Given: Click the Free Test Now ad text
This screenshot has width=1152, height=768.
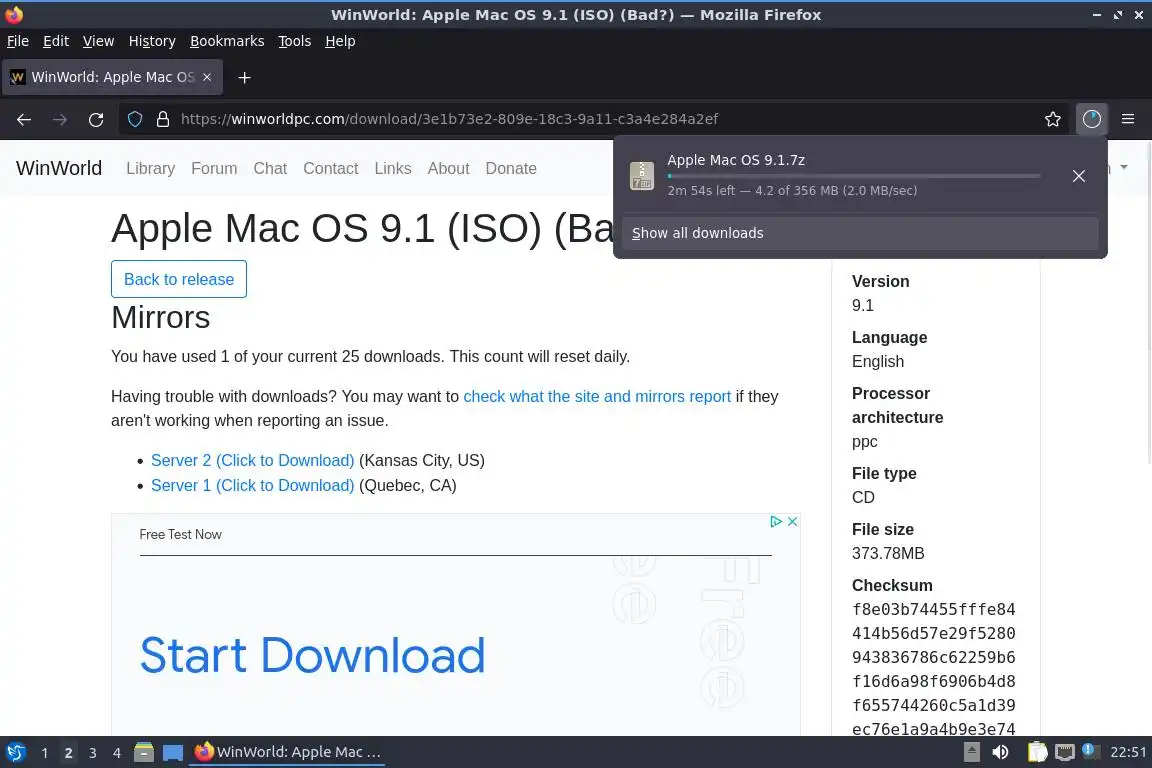Looking at the screenshot, I should [x=181, y=534].
